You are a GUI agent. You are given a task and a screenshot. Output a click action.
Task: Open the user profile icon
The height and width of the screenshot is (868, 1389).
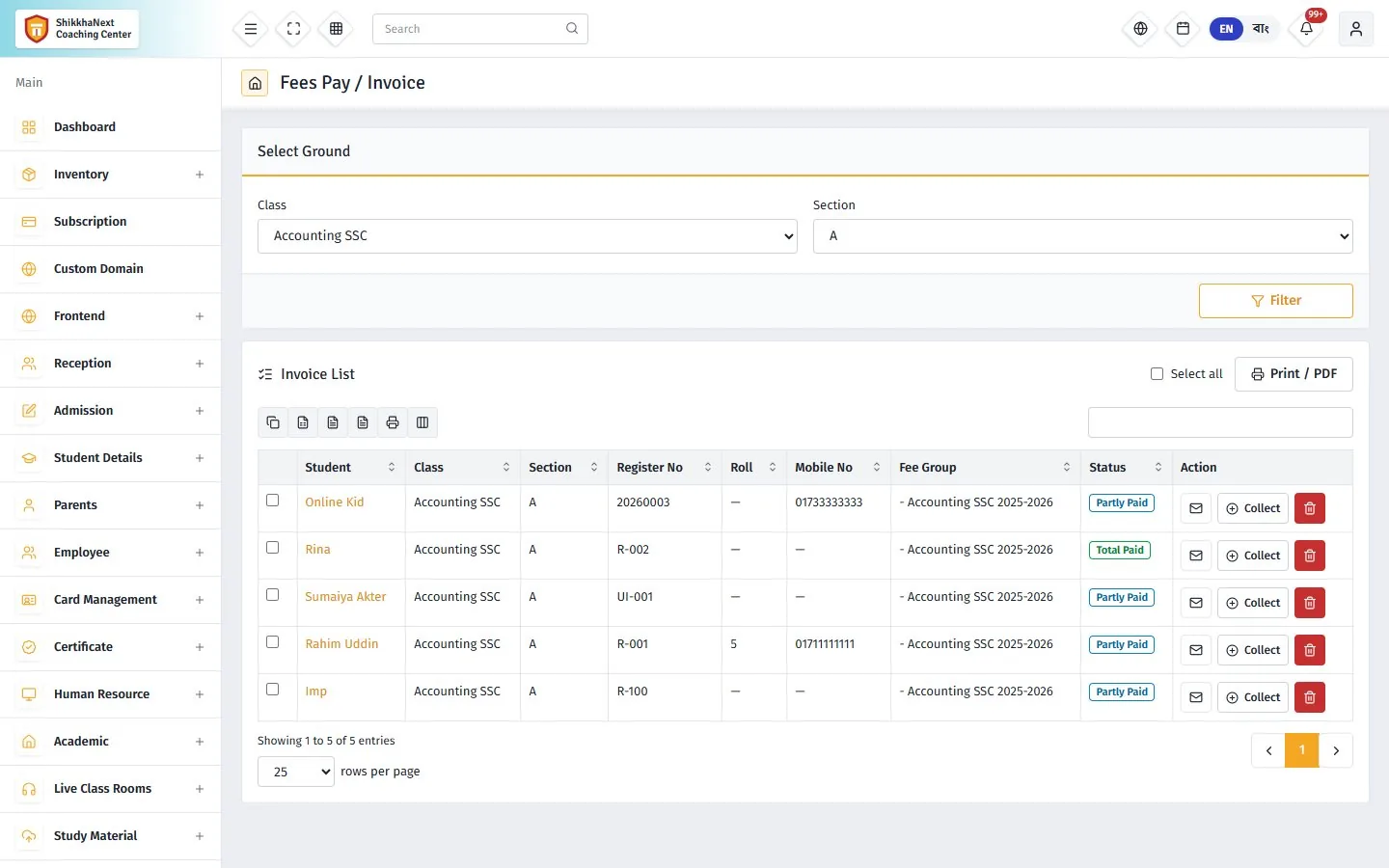point(1356,29)
